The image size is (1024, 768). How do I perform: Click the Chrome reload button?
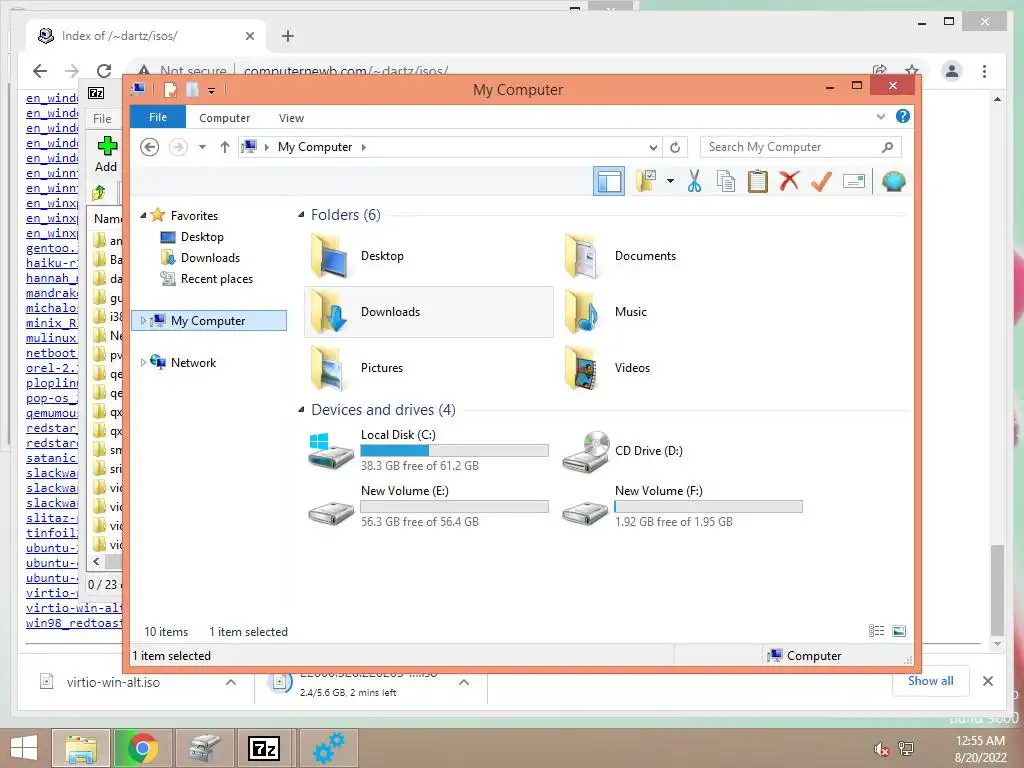coord(104,71)
